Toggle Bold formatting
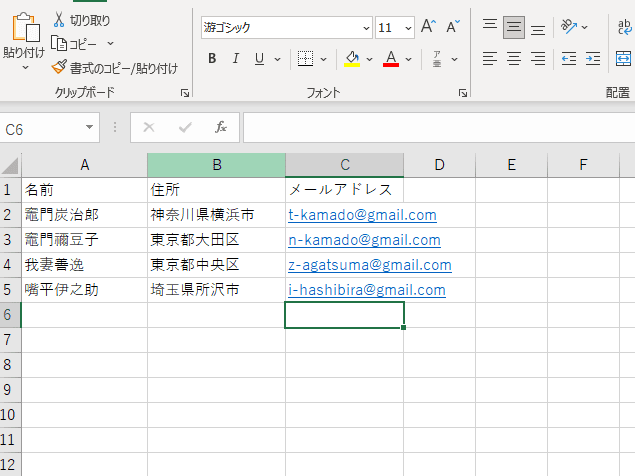The height and width of the screenshot is (476, 635). [212, 59]
